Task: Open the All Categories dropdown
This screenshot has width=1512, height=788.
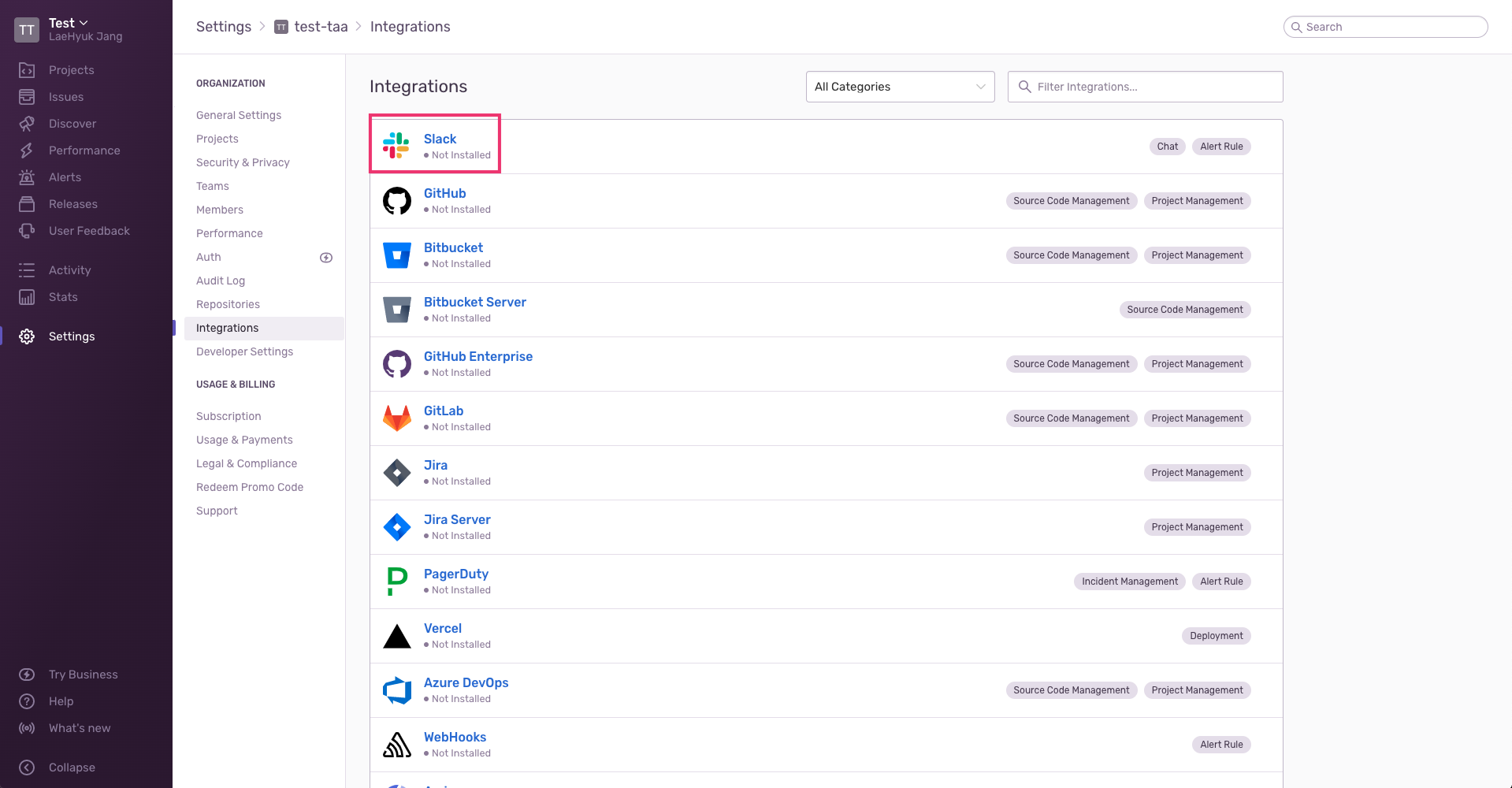Action: click(900, 87)
